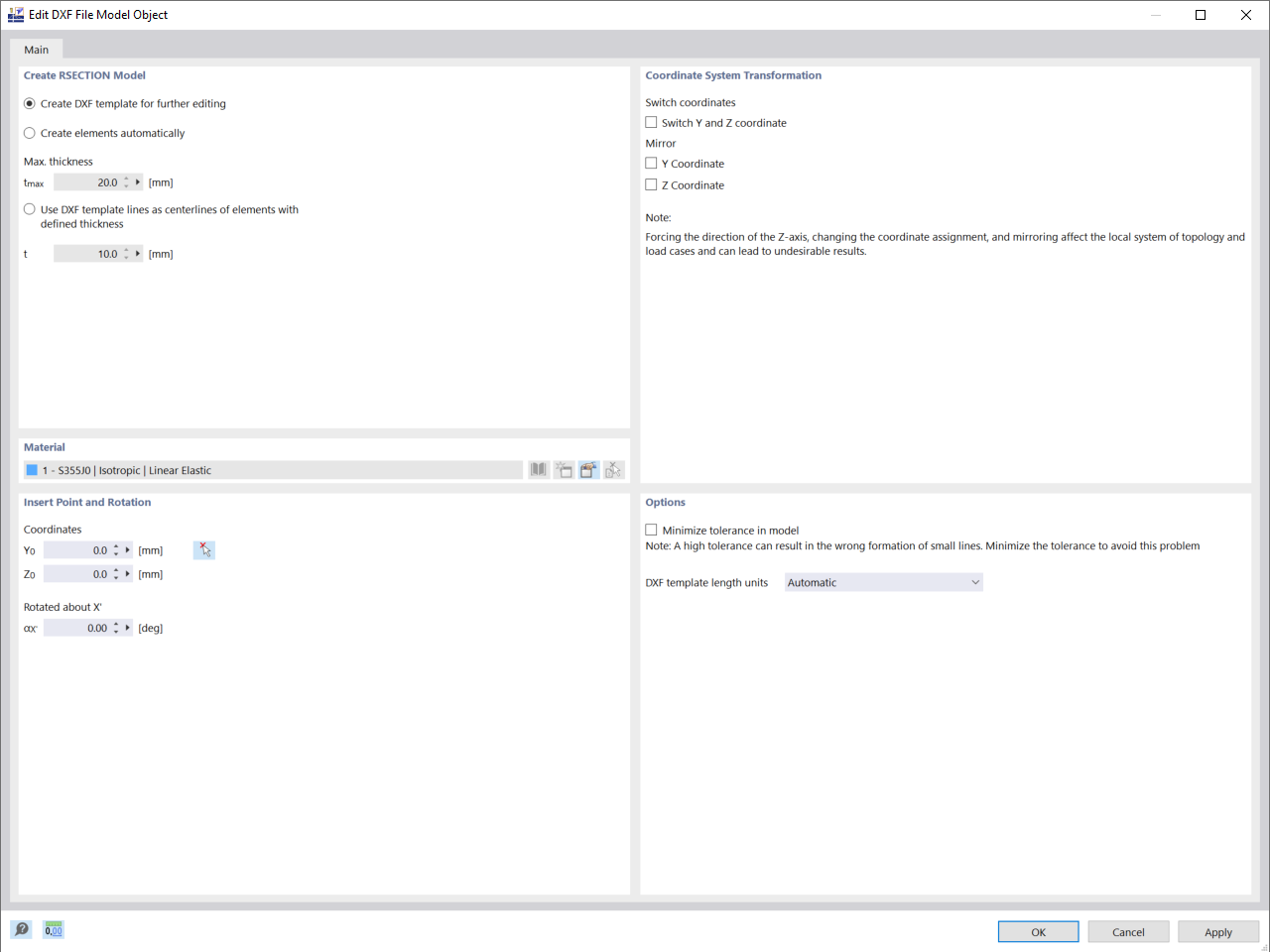The height and width of the screenshot is (952, 1270).
Task: Switch to the Main tab
Action: (36, 49)
